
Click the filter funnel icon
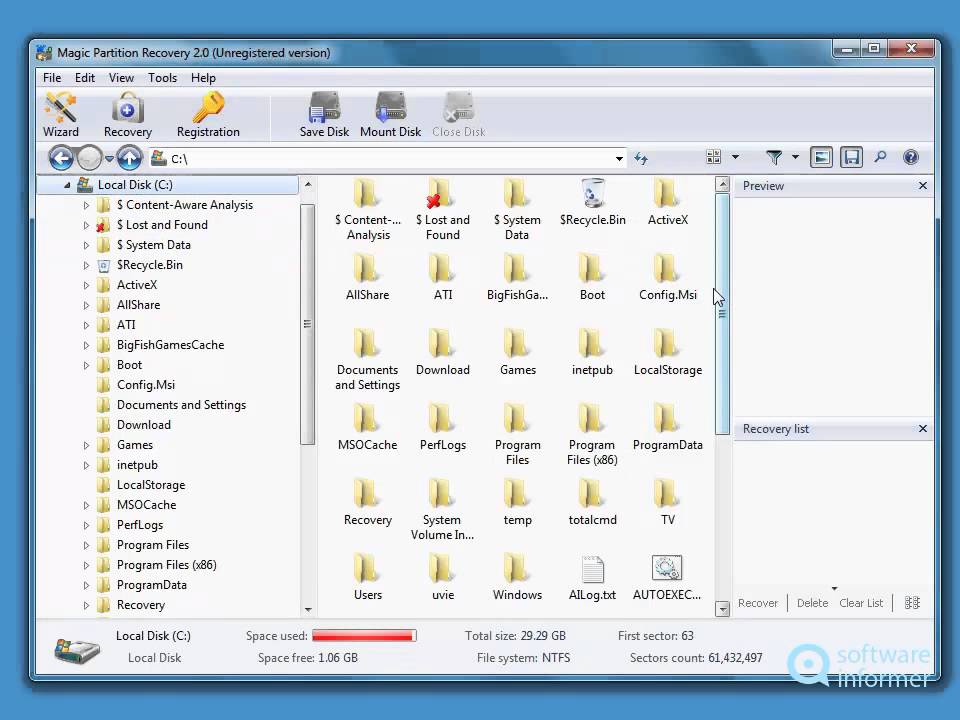click(774, 157)
